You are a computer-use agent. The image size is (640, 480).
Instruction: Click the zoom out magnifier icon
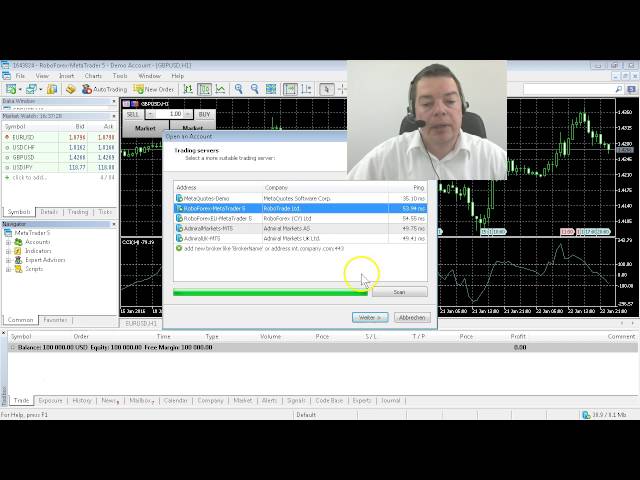(x=255, y=89)
